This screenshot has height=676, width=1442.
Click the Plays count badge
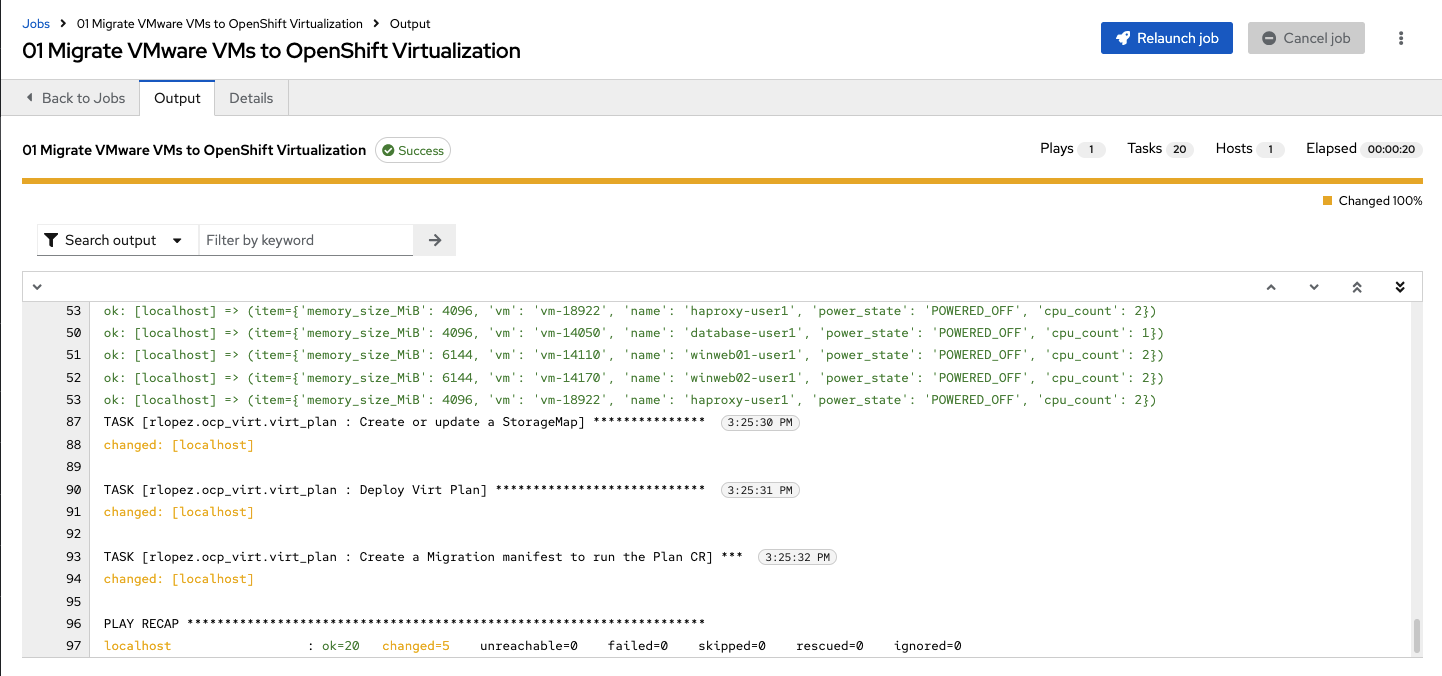click(1092, 150)
